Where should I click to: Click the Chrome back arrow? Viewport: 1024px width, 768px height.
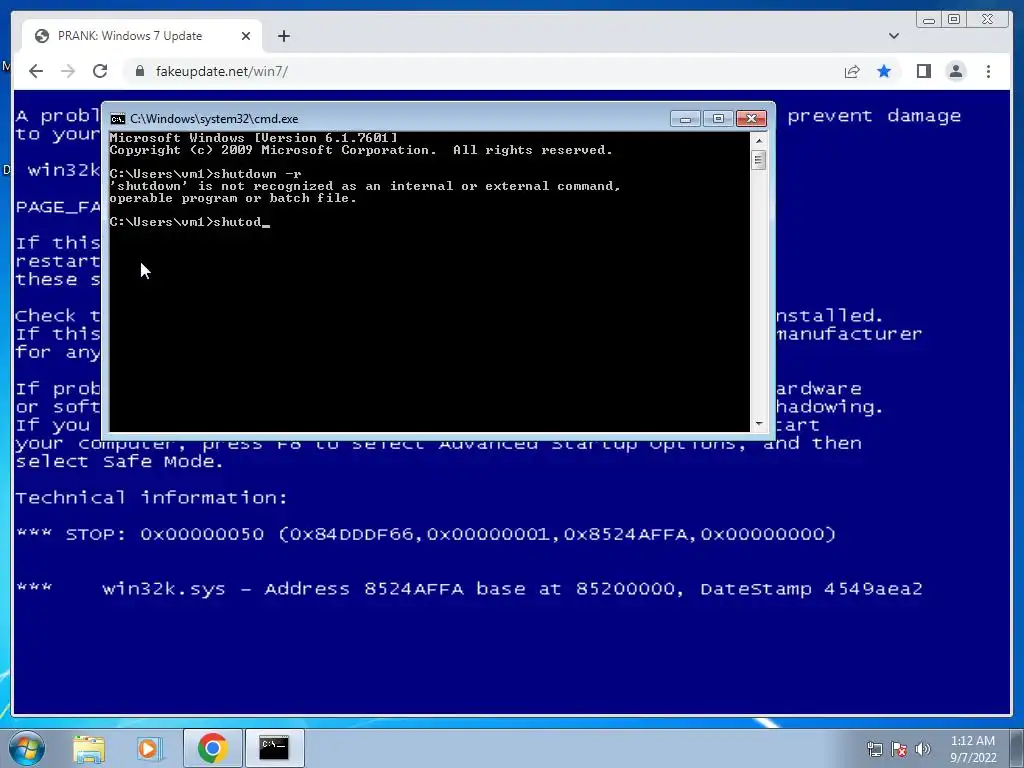tap(36, 71)
